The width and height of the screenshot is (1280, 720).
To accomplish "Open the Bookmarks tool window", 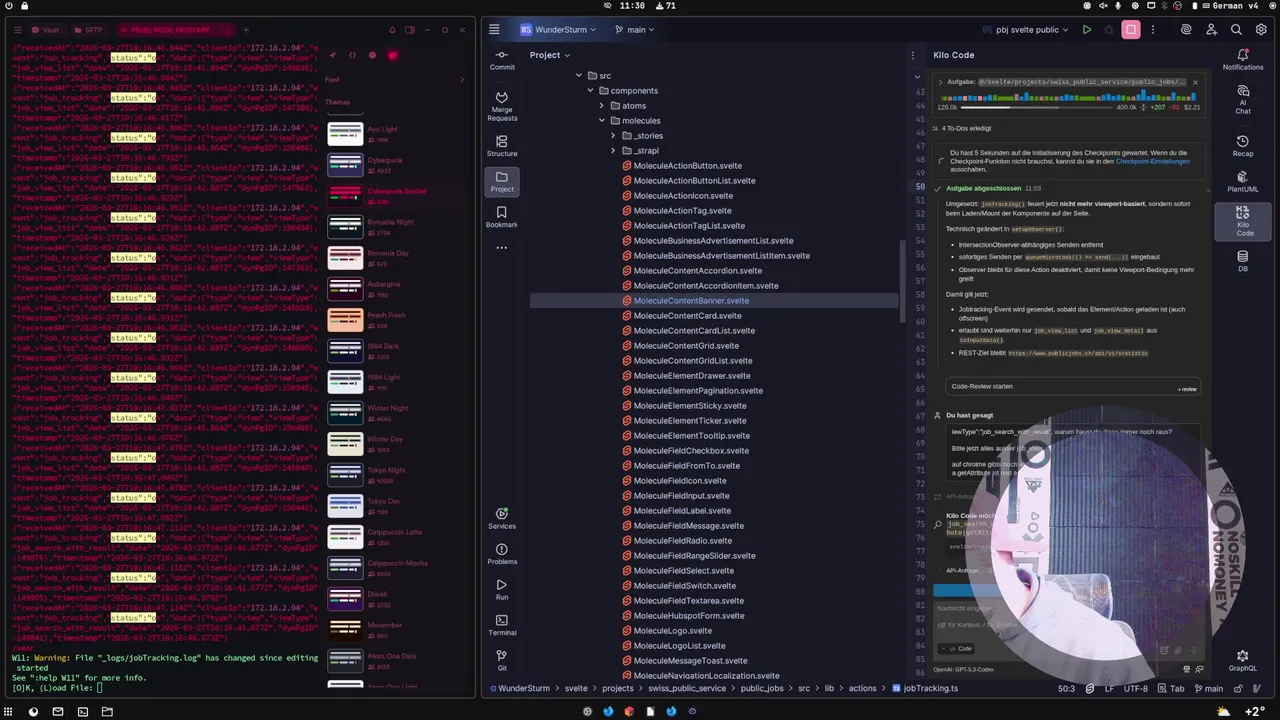I will [x=502, y=217].
